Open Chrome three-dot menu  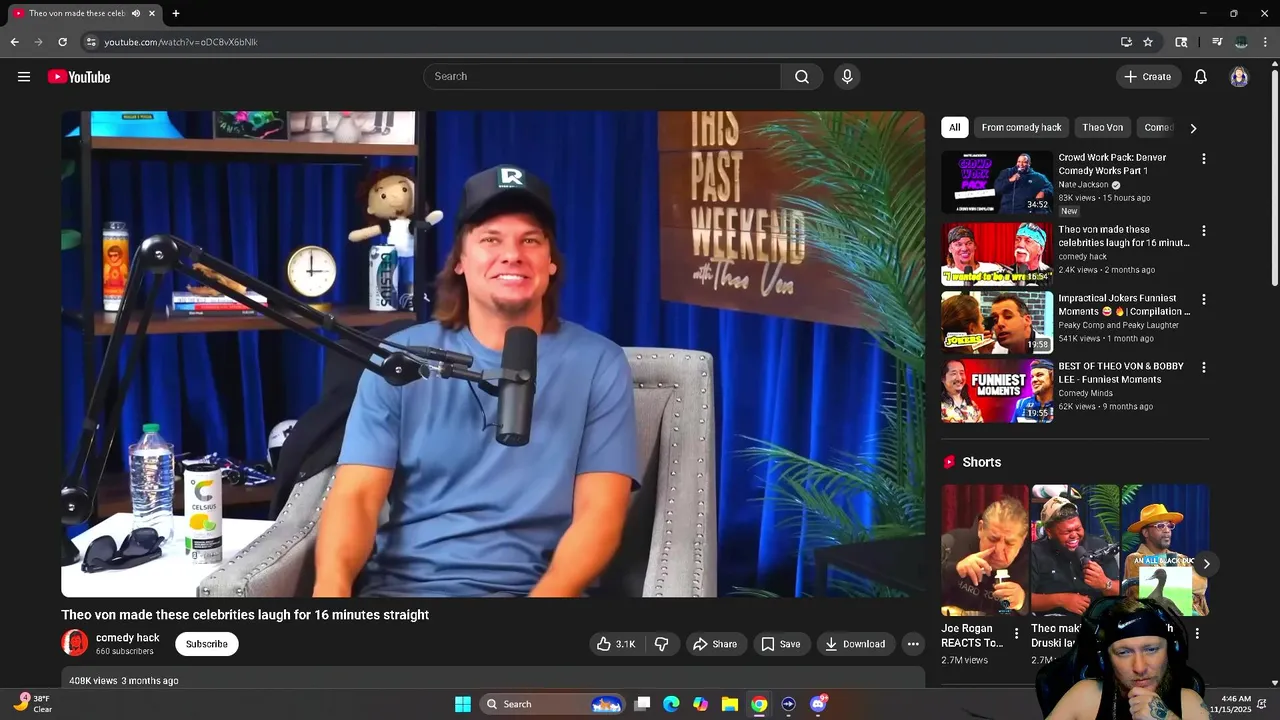tap(1266, 42)
